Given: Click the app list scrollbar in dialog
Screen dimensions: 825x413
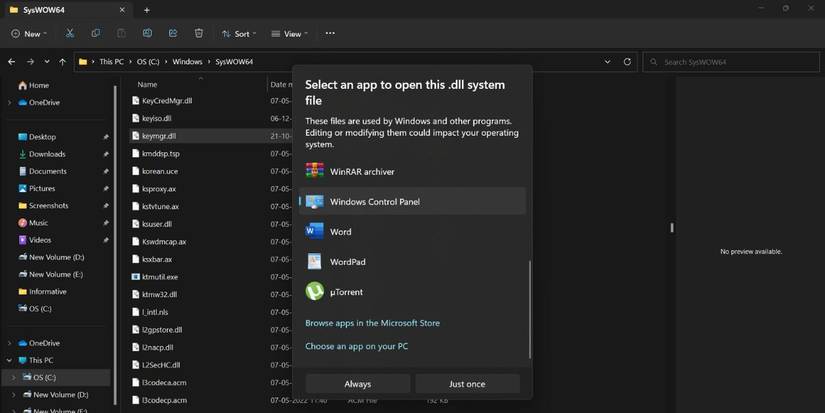Looking at the screenshot, I should [530, 310].
